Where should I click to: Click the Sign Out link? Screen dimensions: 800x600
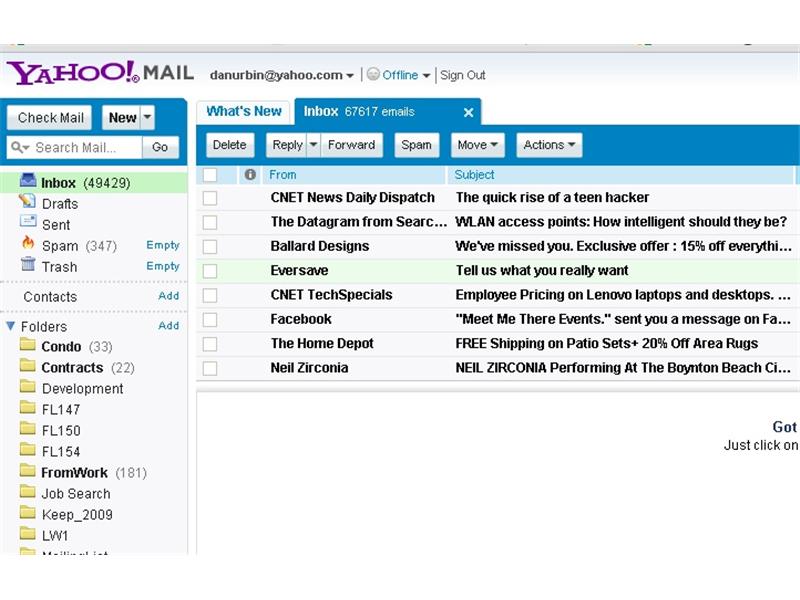point(463,75)
